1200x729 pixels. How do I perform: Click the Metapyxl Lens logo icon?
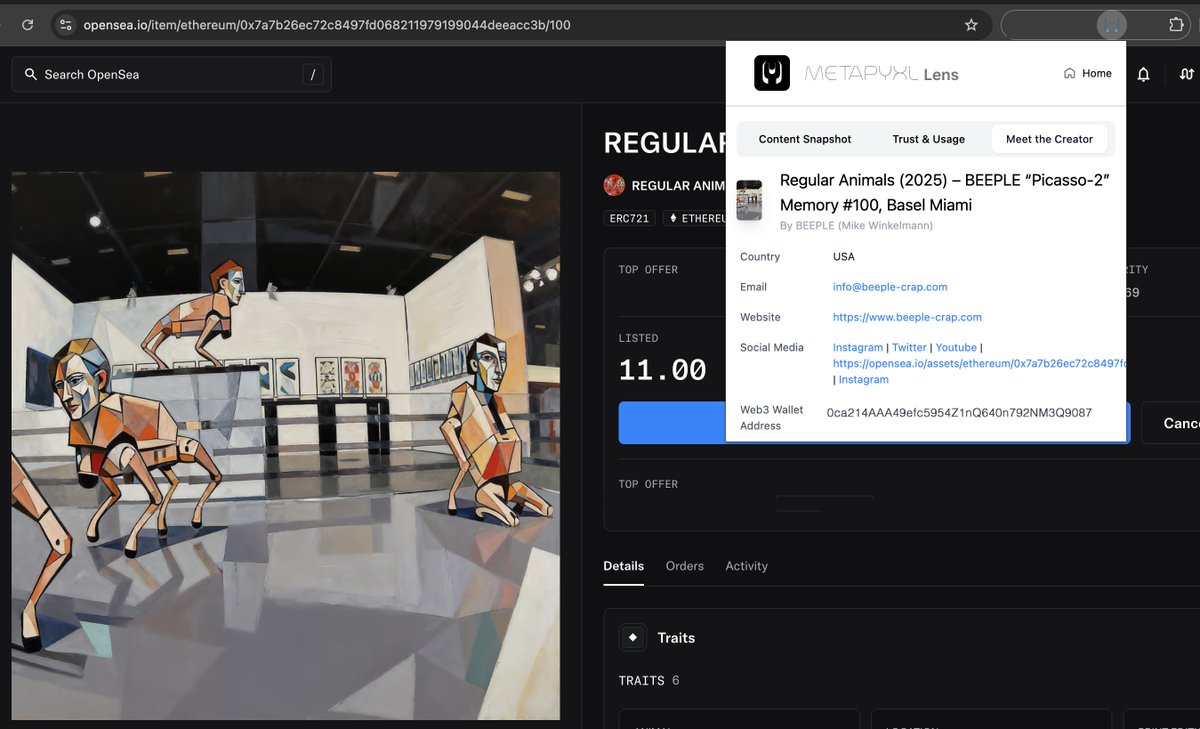[x=772, y=73]
